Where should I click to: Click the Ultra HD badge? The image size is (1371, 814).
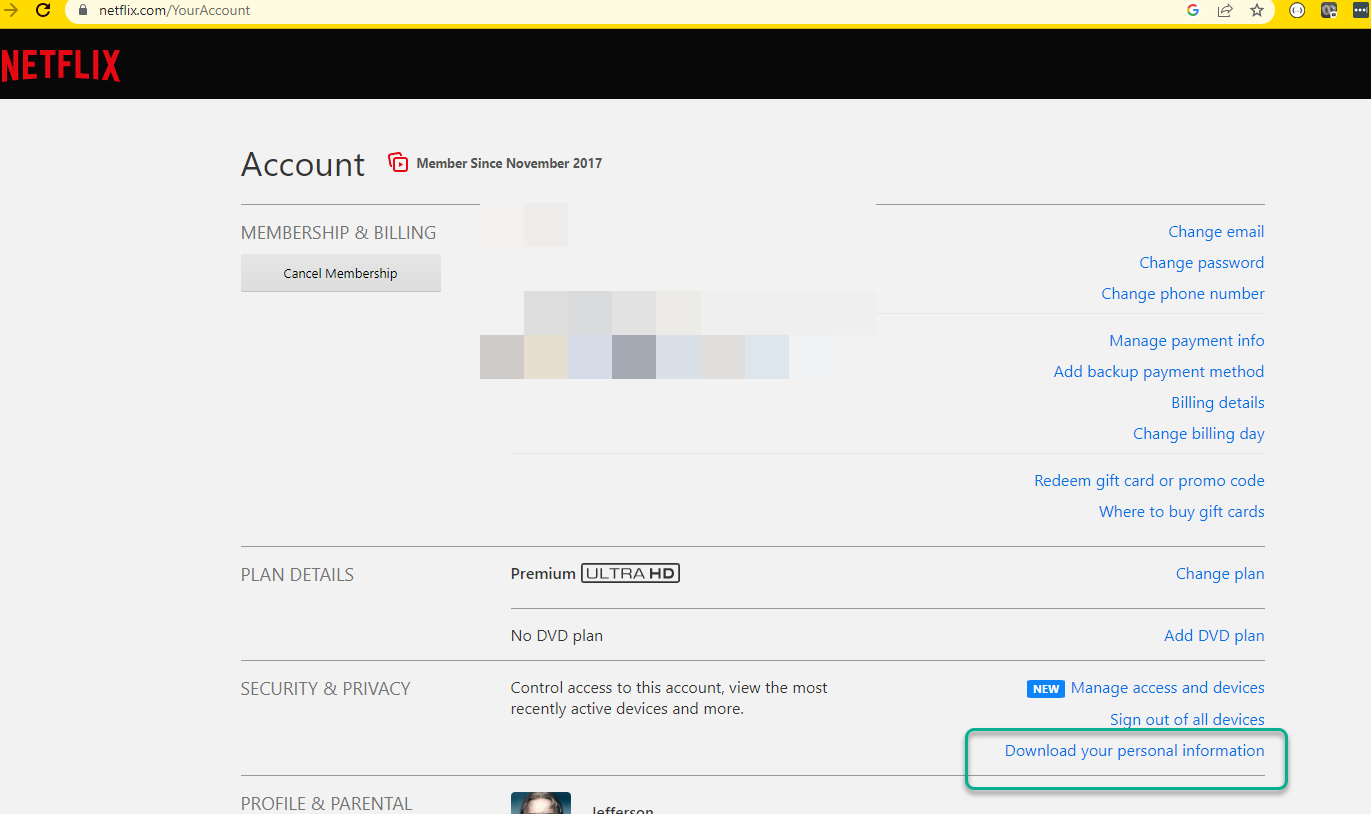(x=630, y=574)
